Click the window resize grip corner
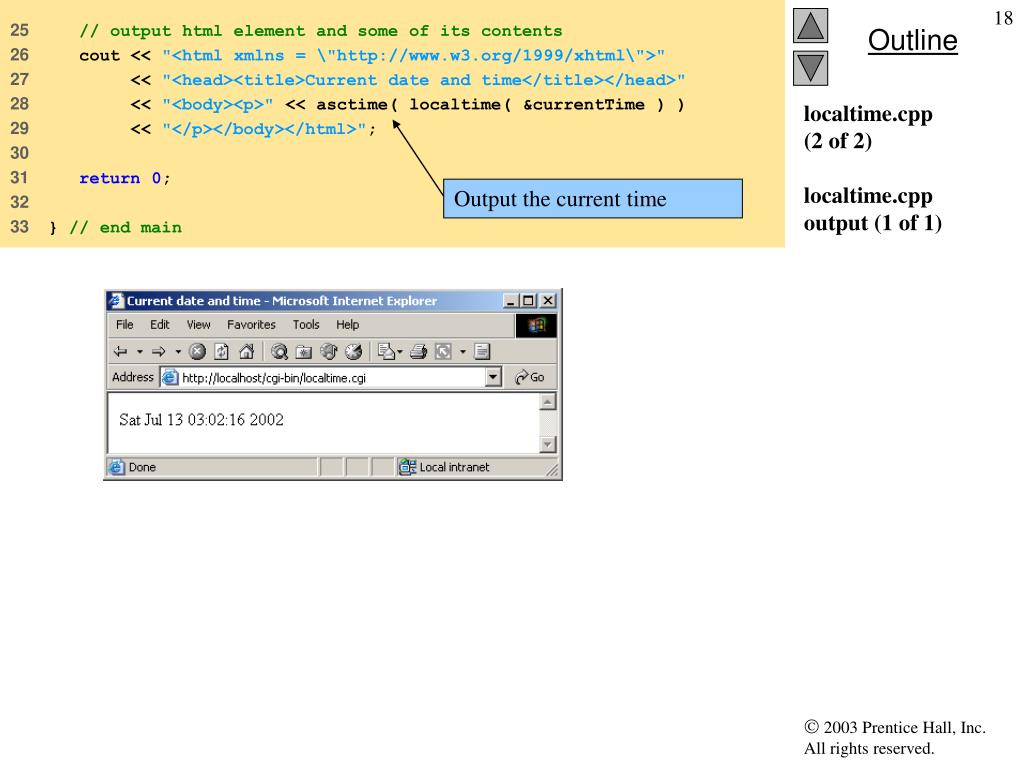The width and height of the screenshot is (1024, 768). pyautogui.click(x=552, y=470)
